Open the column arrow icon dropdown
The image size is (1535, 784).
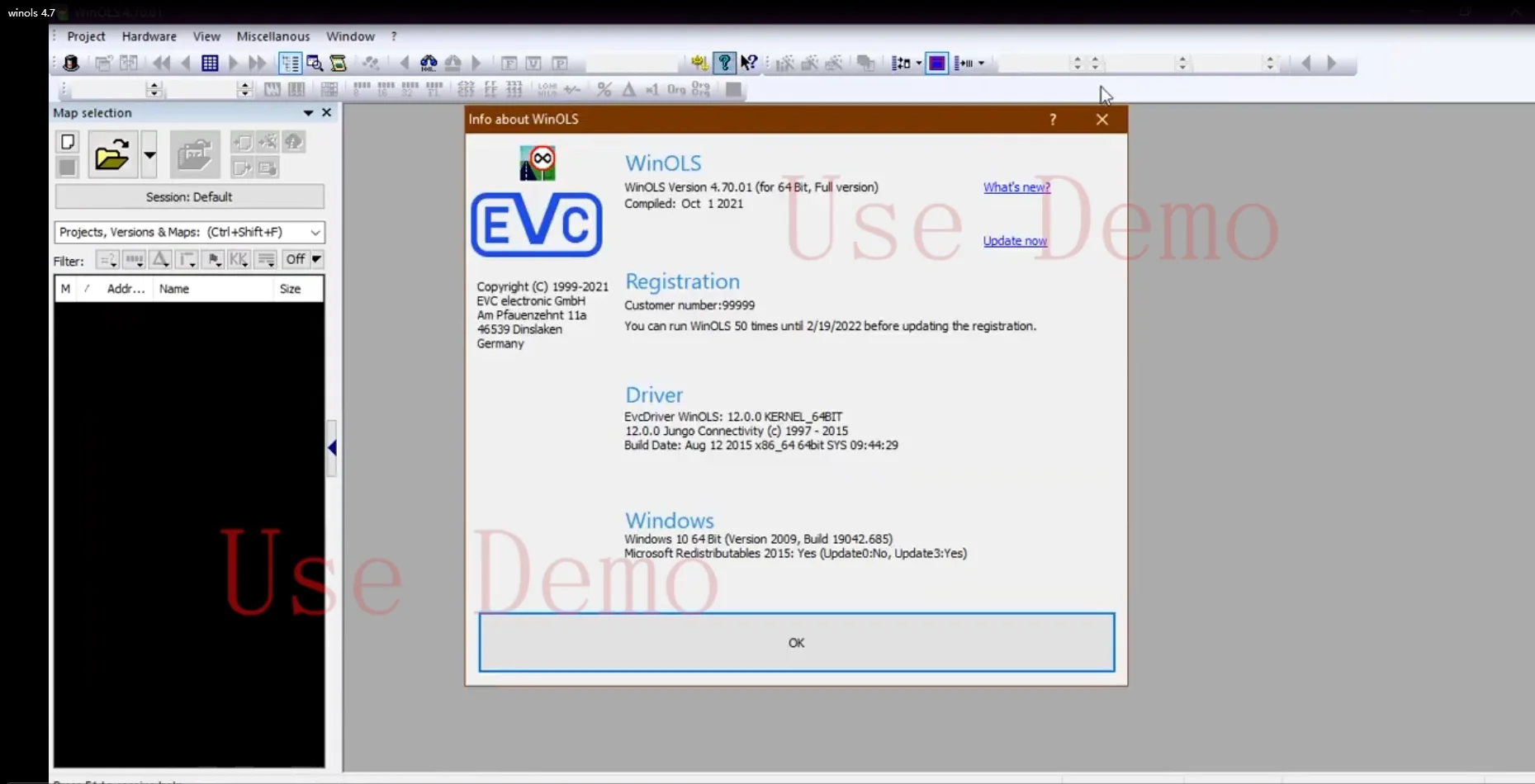point(981,64)
